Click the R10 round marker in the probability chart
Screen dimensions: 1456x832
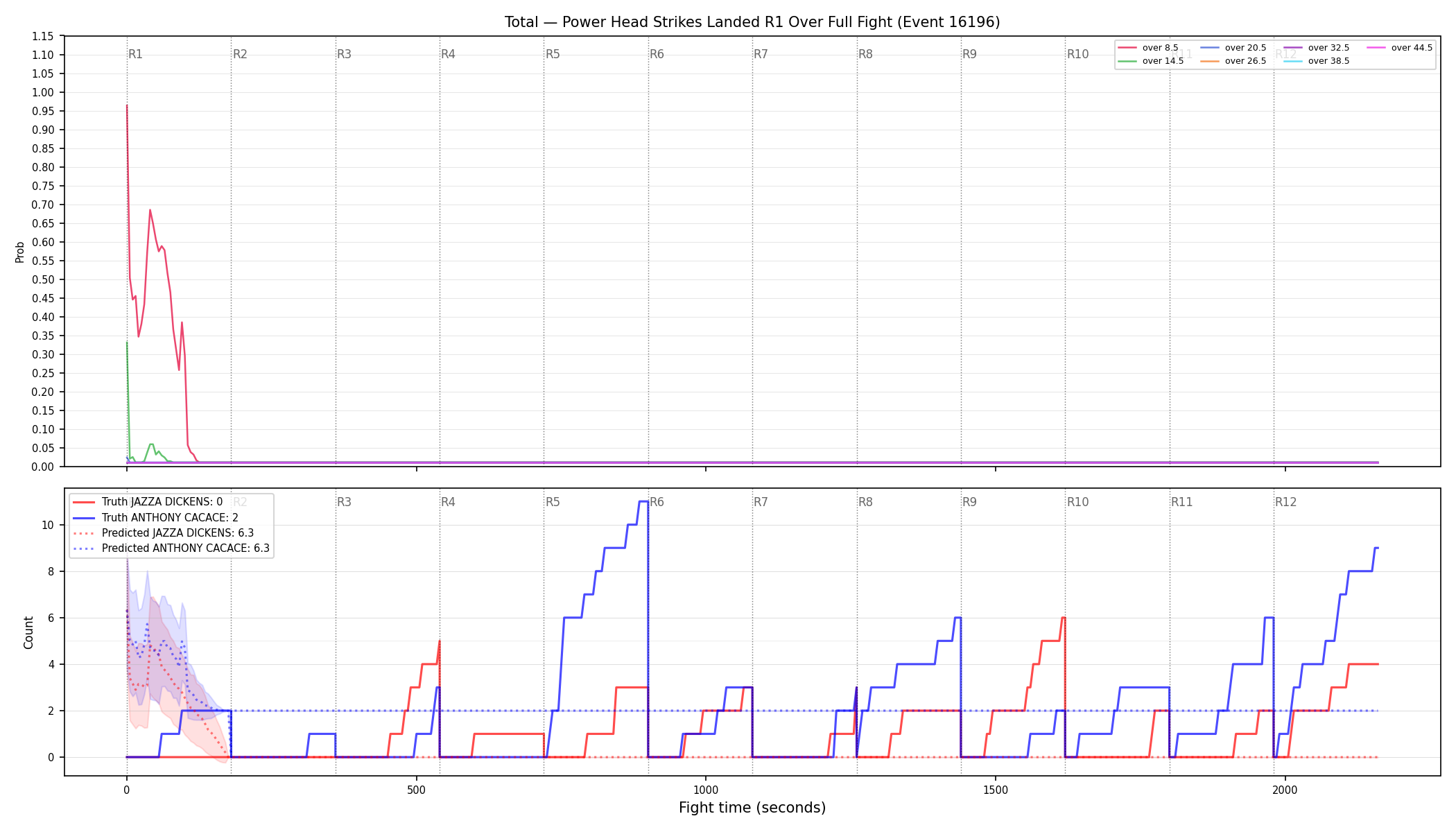pyautogui.click(x=1077, y=54)
